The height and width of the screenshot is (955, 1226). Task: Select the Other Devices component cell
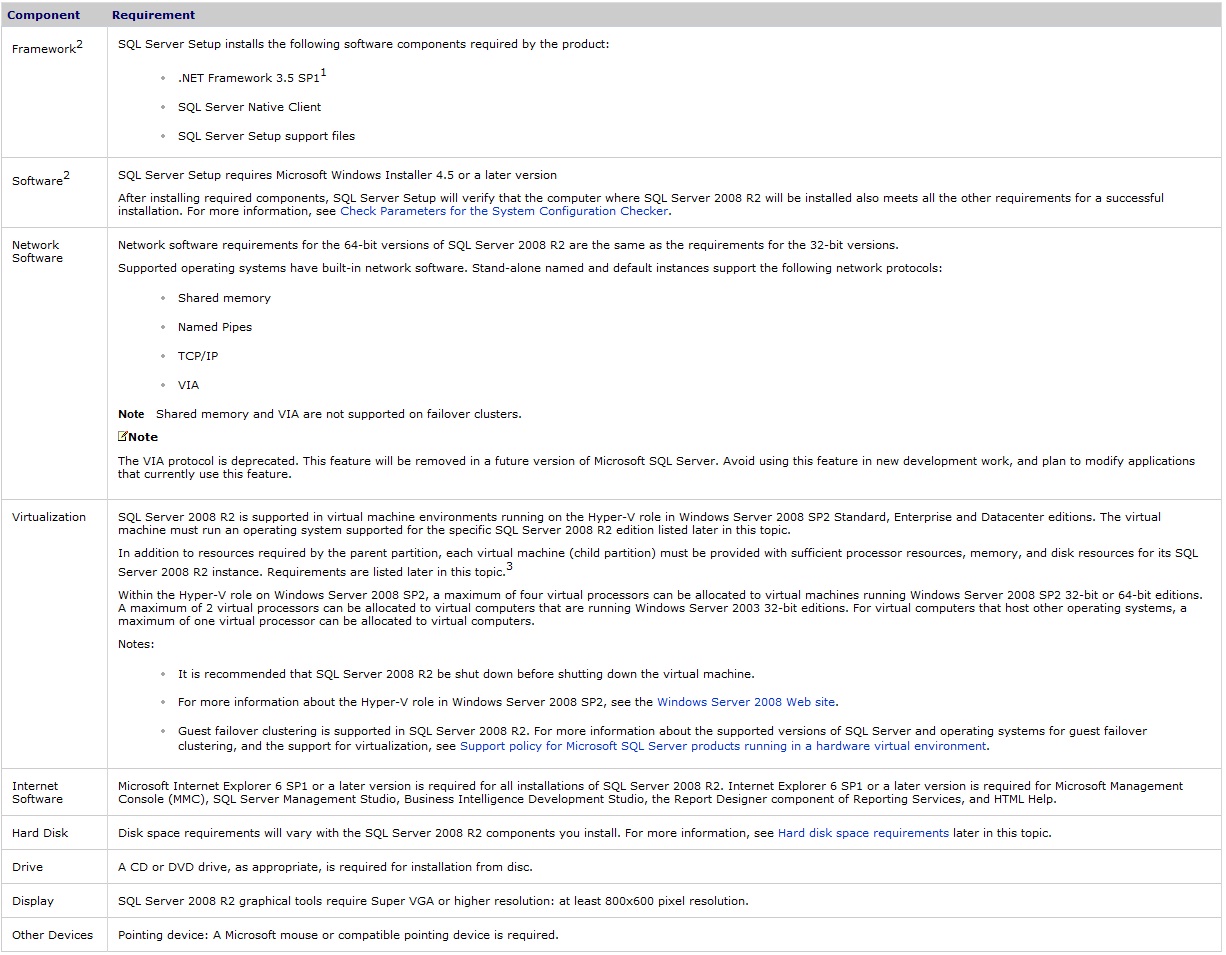tap(55, 935)
